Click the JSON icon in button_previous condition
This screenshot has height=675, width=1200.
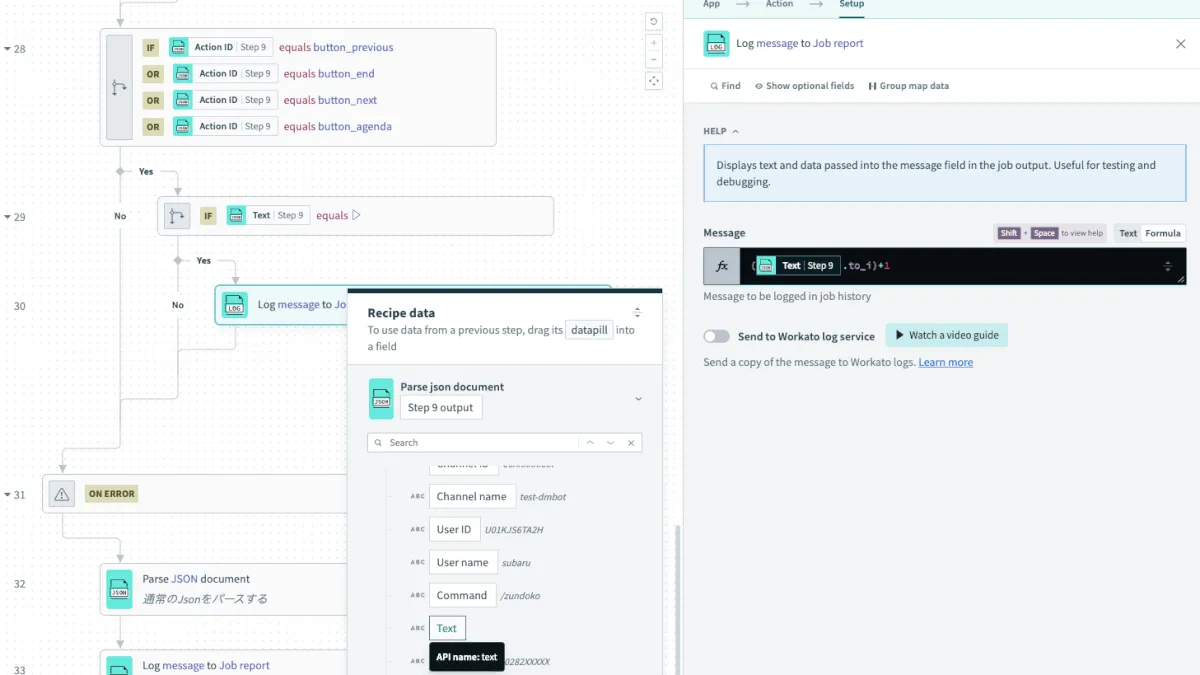[178, 47]
